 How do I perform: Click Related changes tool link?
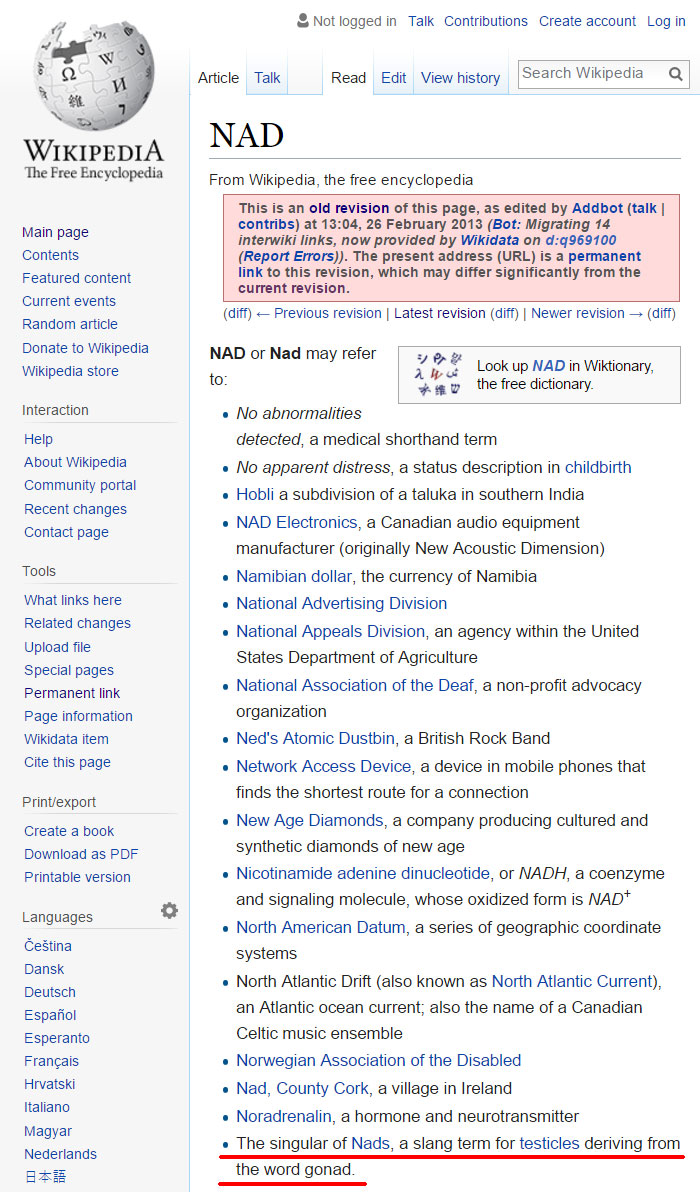[77, 623]
